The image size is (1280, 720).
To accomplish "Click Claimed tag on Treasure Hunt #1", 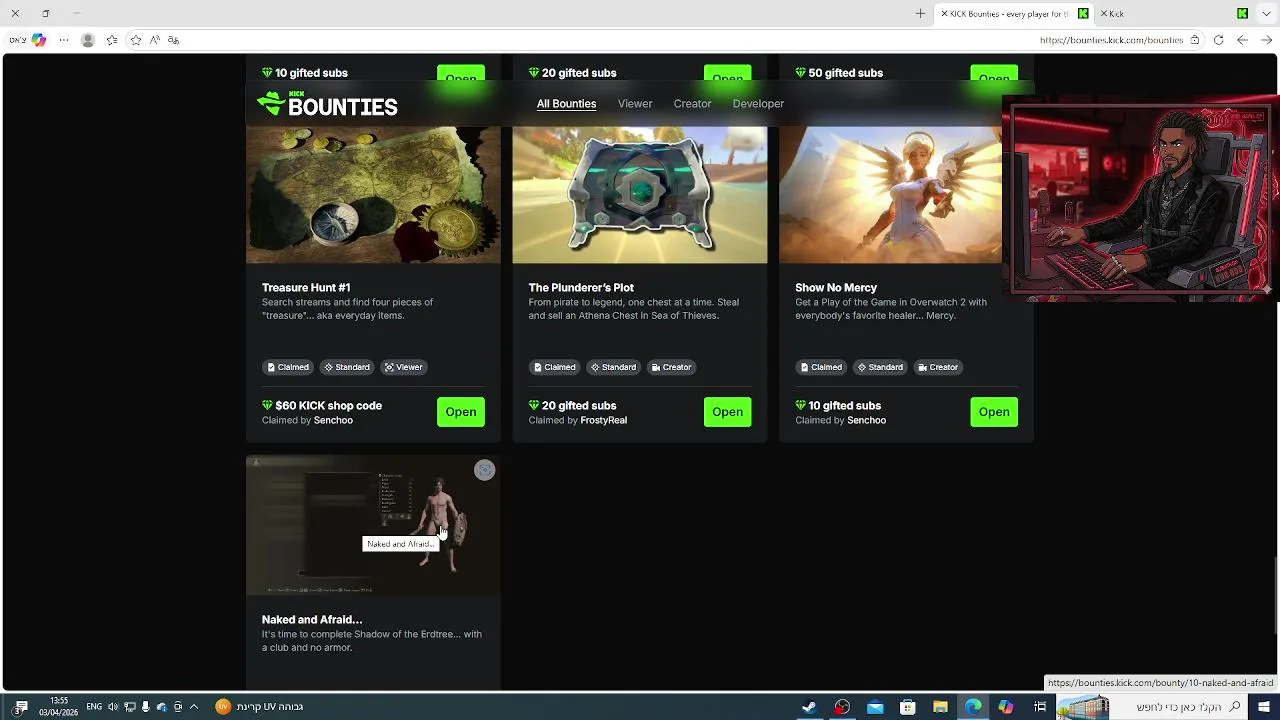I will [x=288, y=367].
